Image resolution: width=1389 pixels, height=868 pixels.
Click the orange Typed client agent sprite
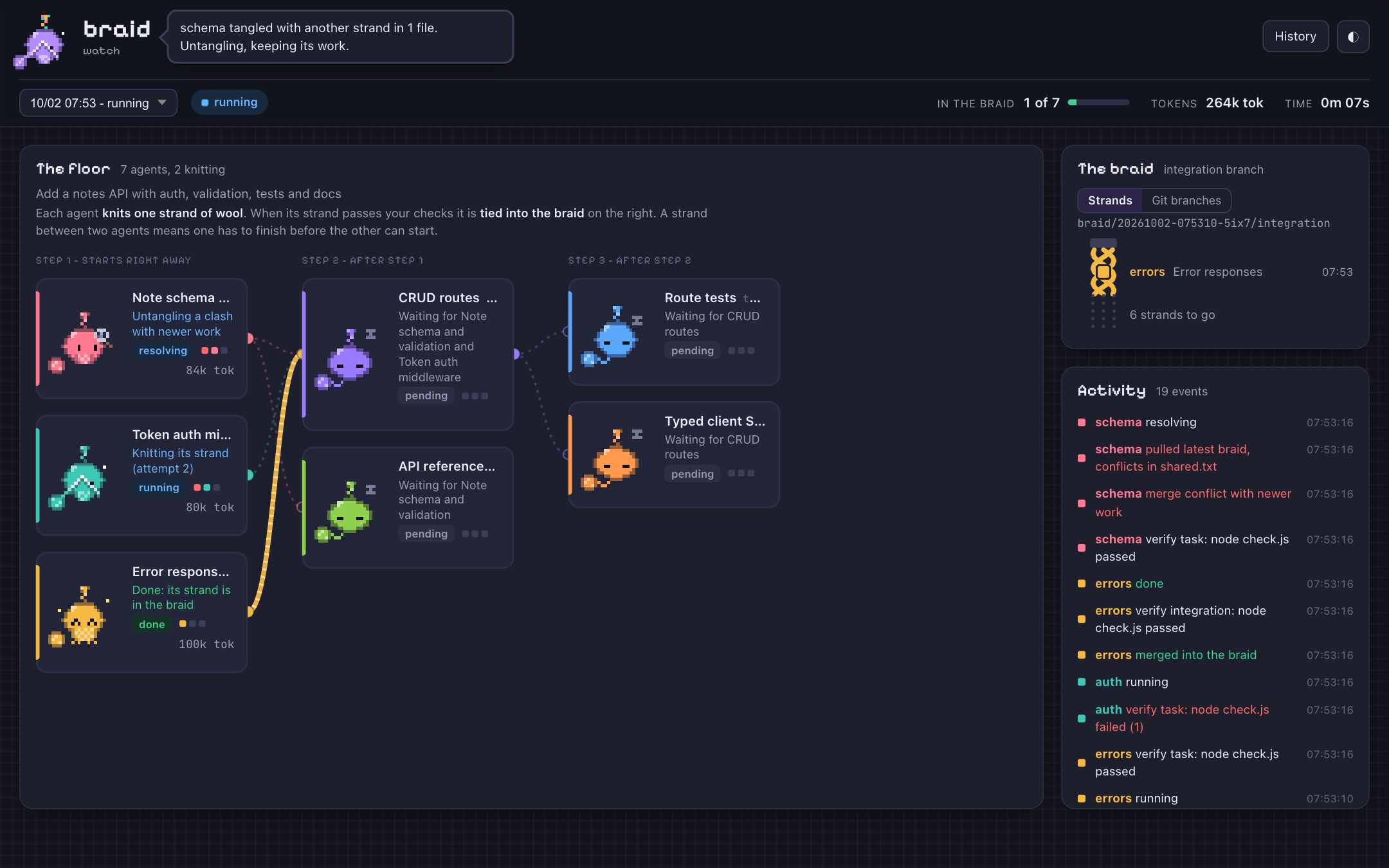click(611, 460)
